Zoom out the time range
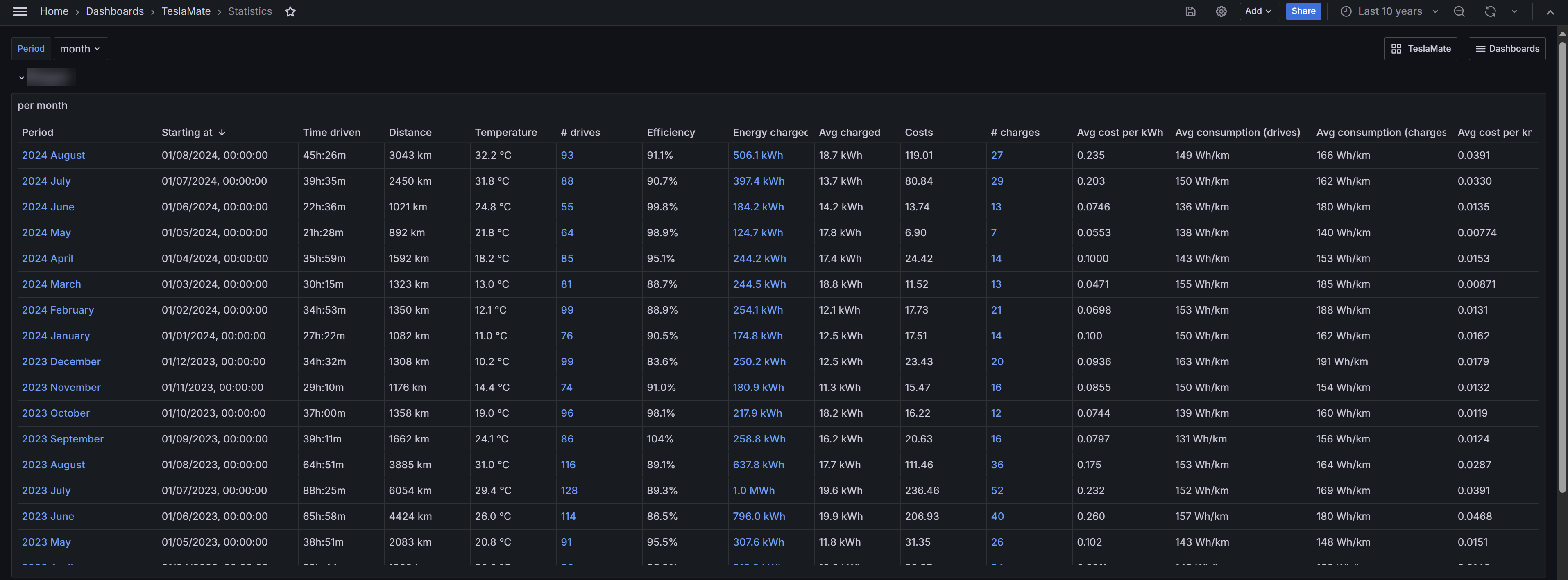Viewport: 1568px width, 580px height. (1459, 11)
